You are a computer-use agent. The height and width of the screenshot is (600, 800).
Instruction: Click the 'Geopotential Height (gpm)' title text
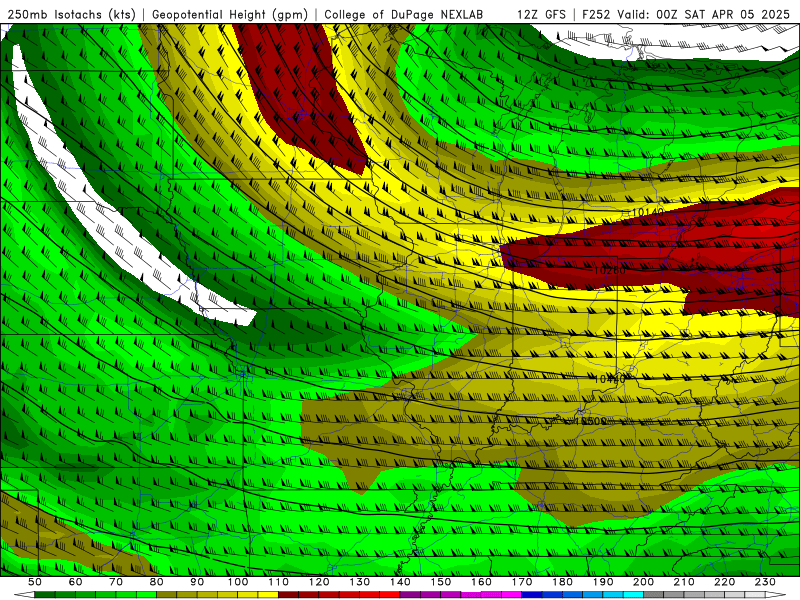pyautogui.click(x=230, y=14)
